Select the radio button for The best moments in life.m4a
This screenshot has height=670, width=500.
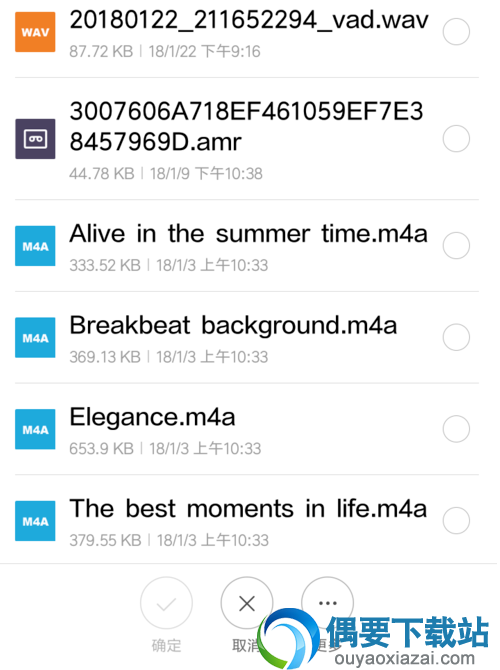pos(456,520)
